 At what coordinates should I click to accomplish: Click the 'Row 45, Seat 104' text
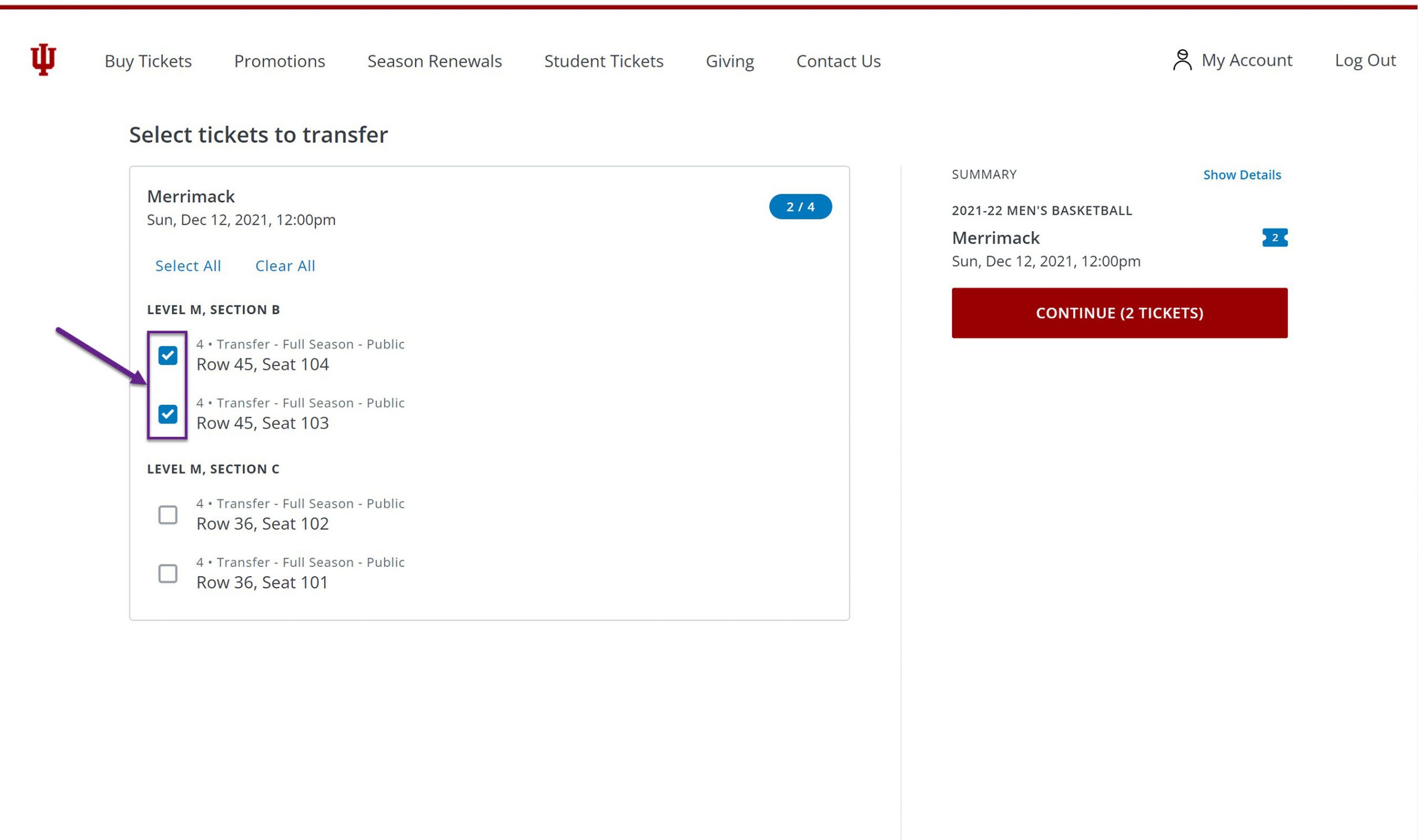(263, 364)
